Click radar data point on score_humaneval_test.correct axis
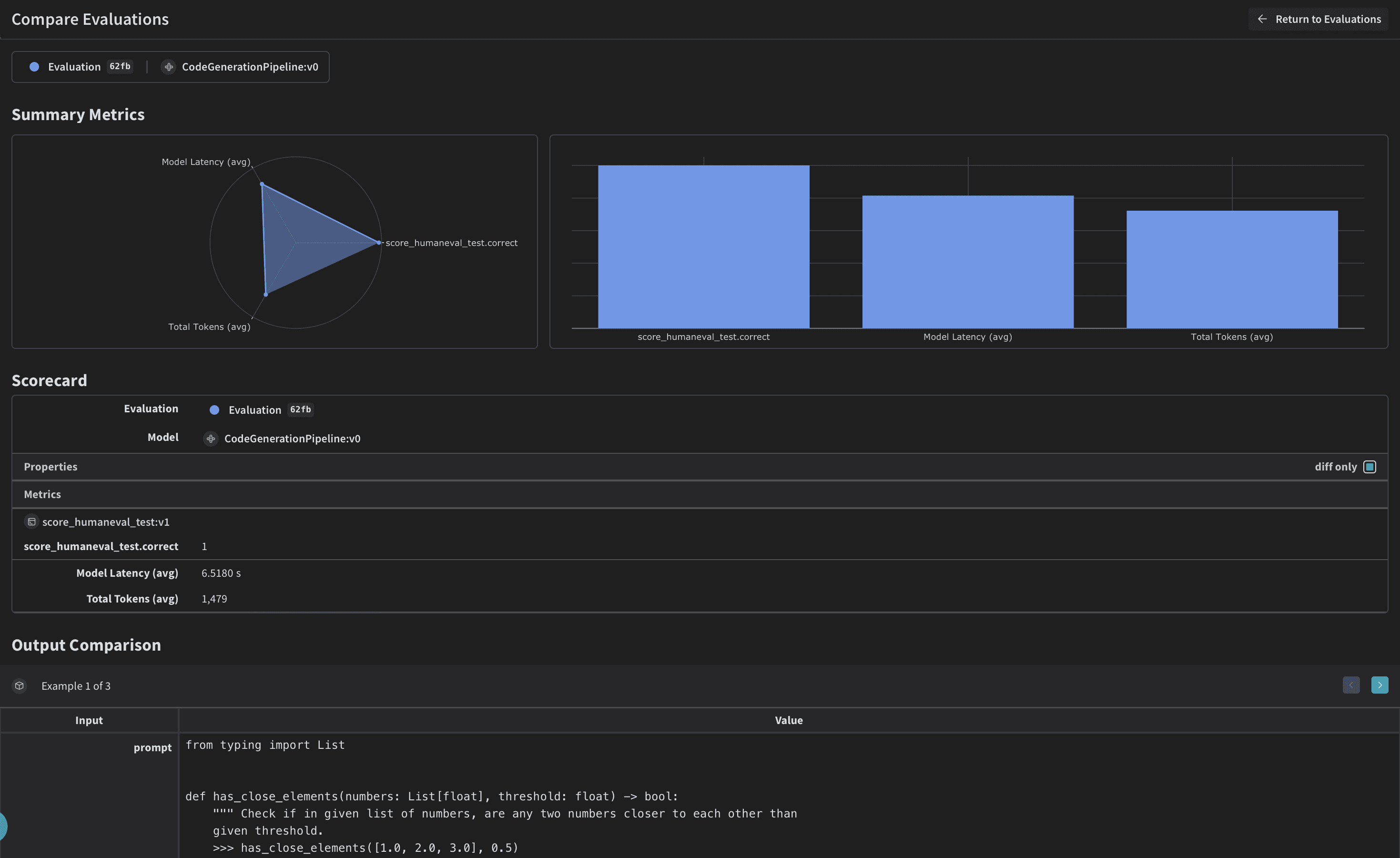Viewport: 1400px width, 858px height. point(379,243)
